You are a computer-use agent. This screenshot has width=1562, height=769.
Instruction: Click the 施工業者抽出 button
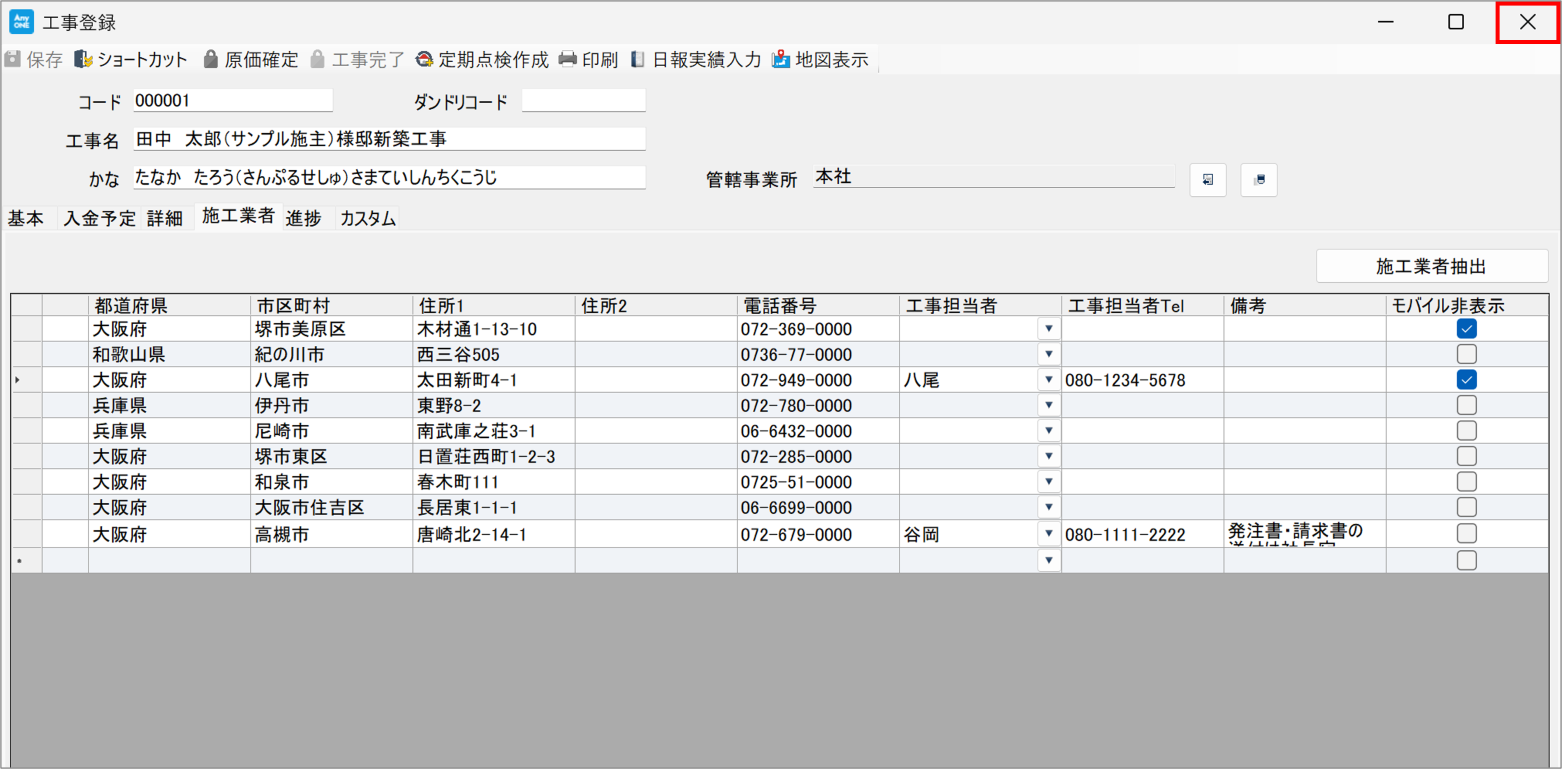click(1430, 266)
